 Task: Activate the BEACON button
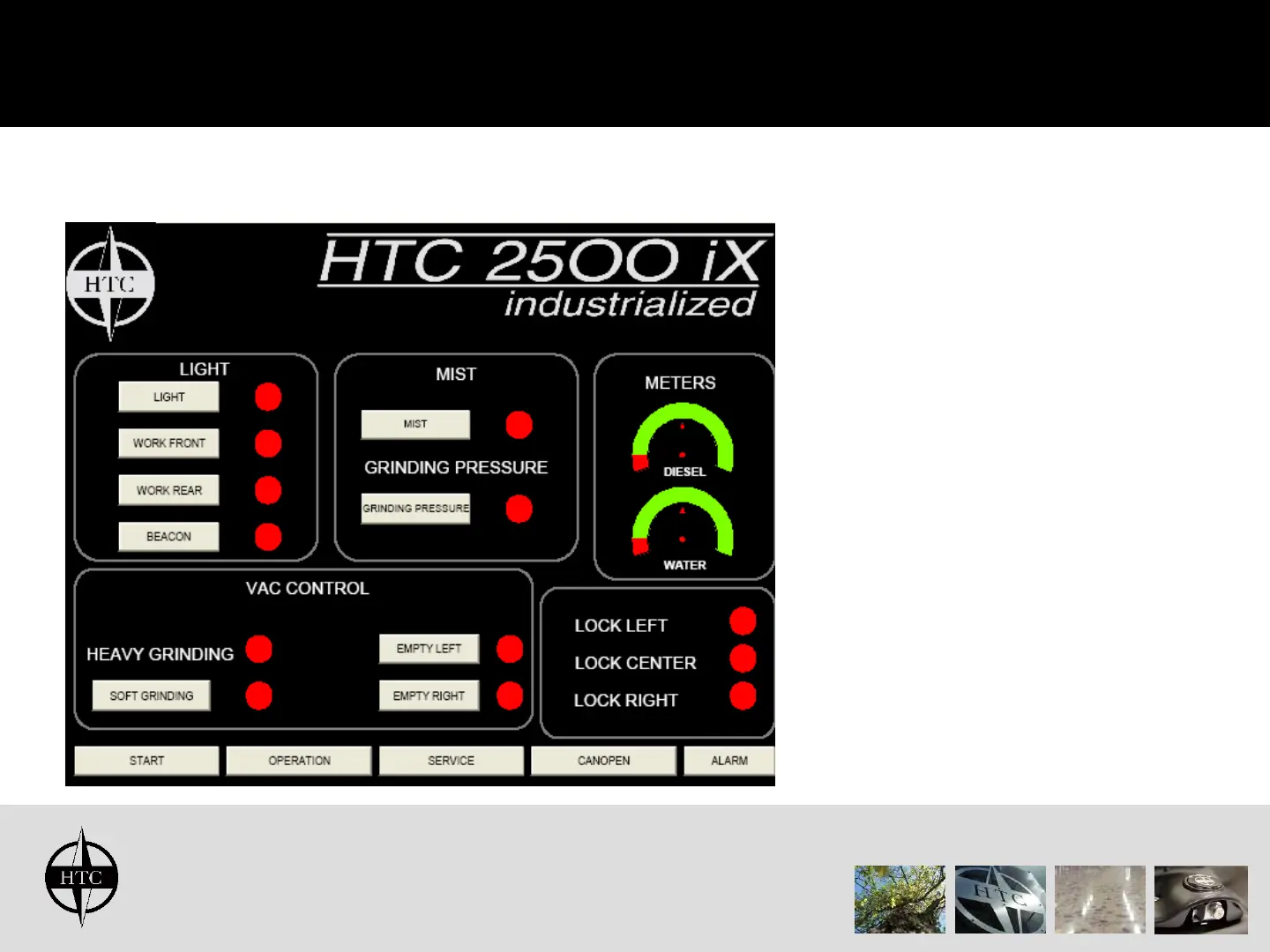(168, 537)
